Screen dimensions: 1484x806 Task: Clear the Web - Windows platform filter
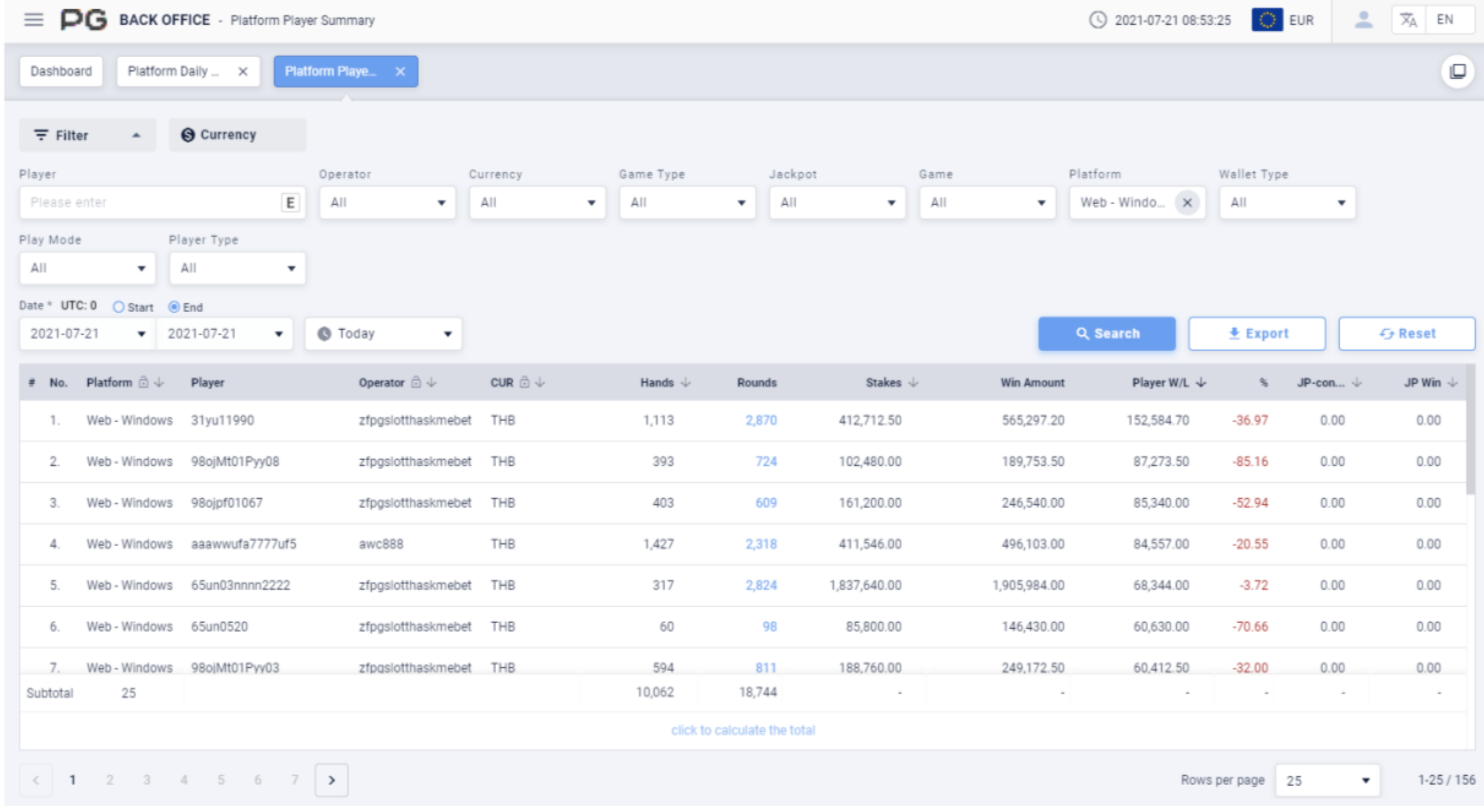[x=1187, y=202]
